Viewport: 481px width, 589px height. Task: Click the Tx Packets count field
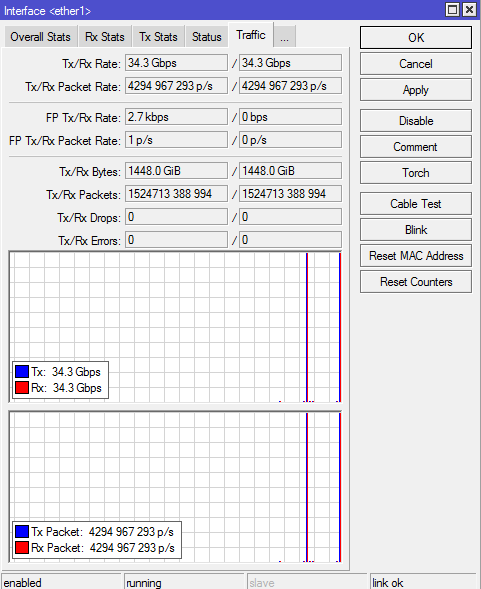(176, 193)
